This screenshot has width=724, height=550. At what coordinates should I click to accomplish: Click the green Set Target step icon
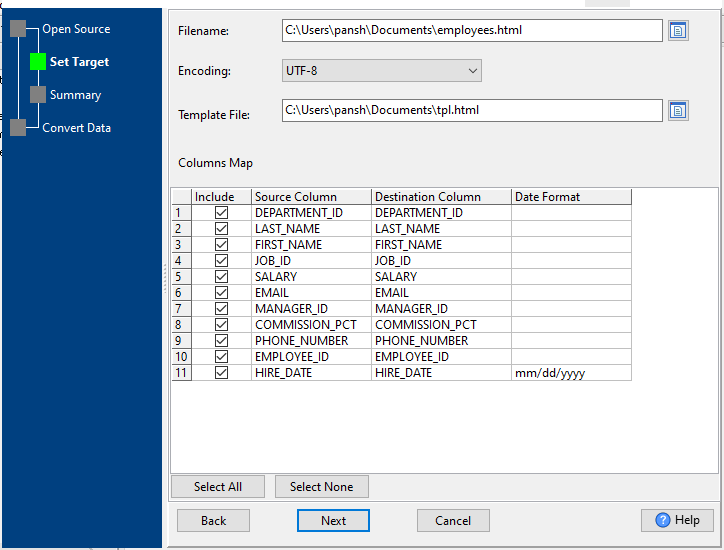coord(38,62)
